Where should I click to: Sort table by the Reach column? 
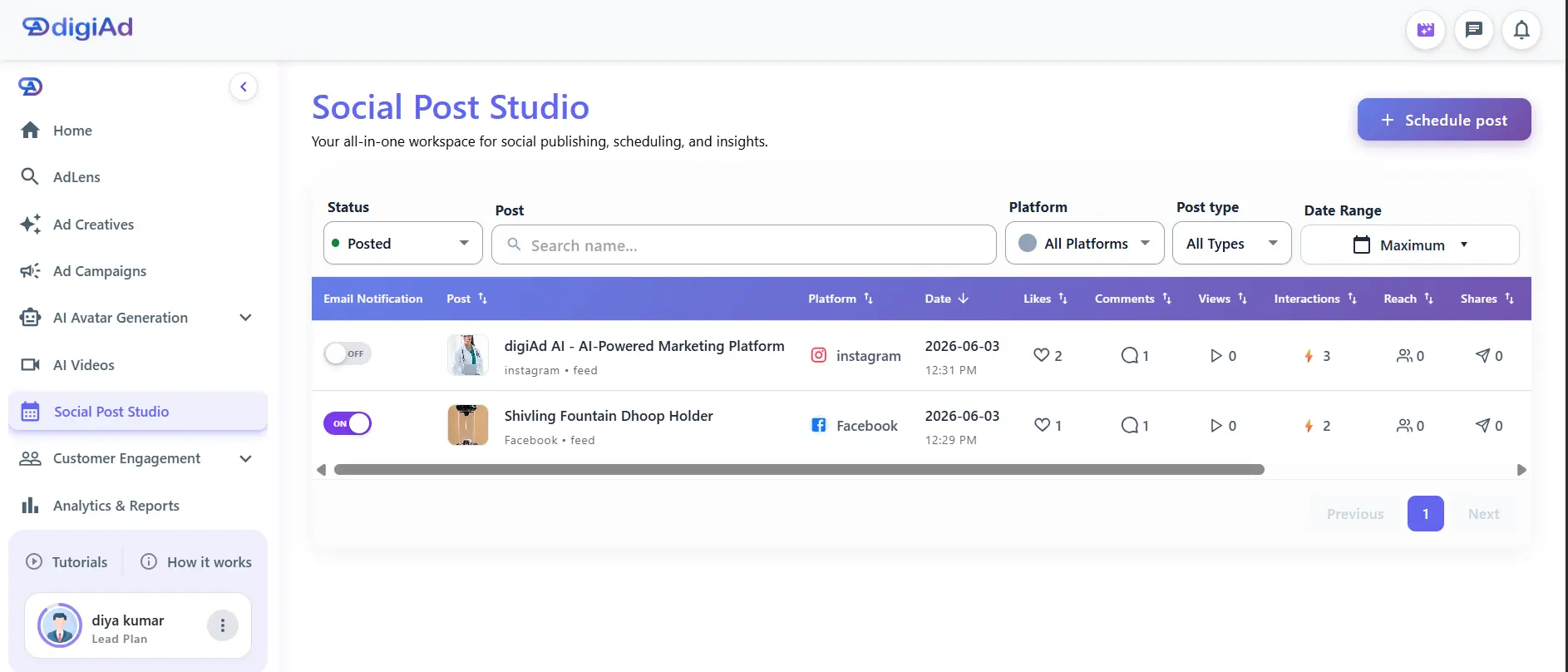pyautogui.click(x=1408, y=299)
